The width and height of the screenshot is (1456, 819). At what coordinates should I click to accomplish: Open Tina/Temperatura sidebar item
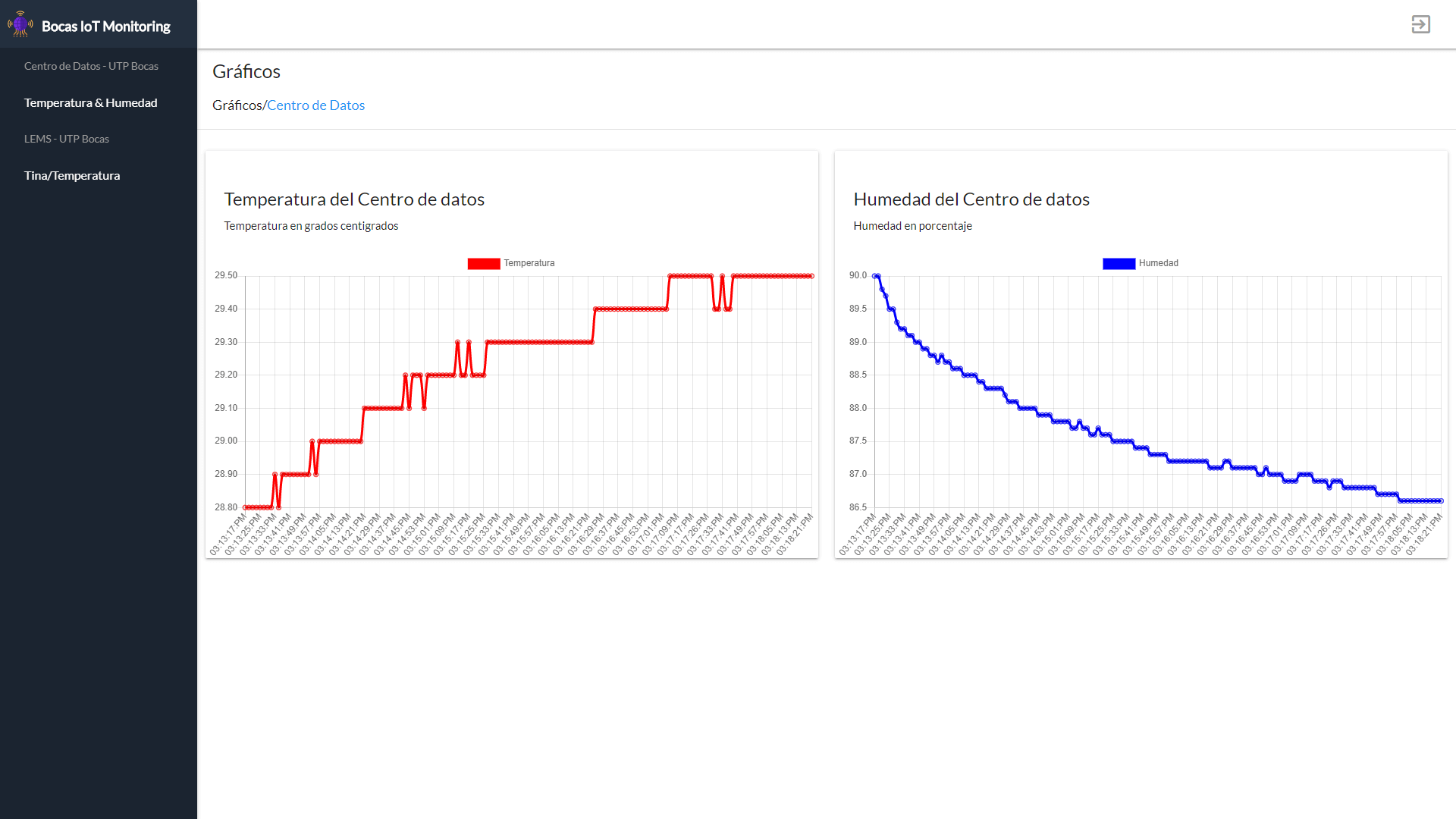click(x=72, y=175)
